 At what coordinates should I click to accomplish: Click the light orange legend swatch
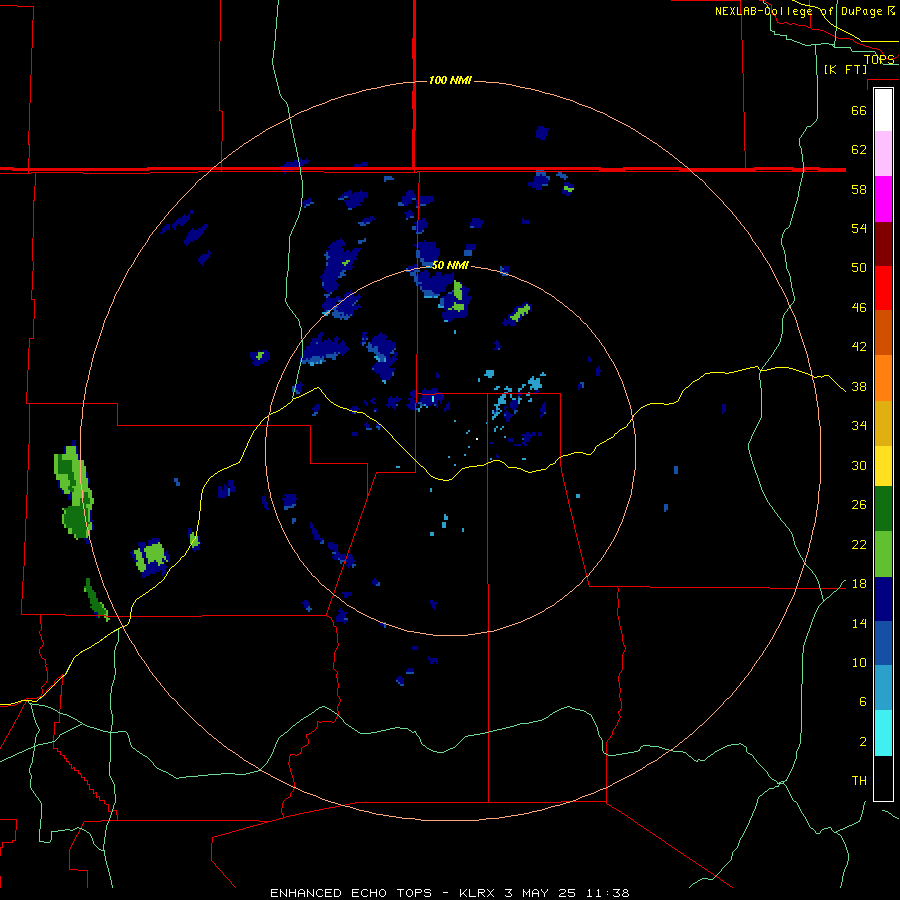click(883, 378)
